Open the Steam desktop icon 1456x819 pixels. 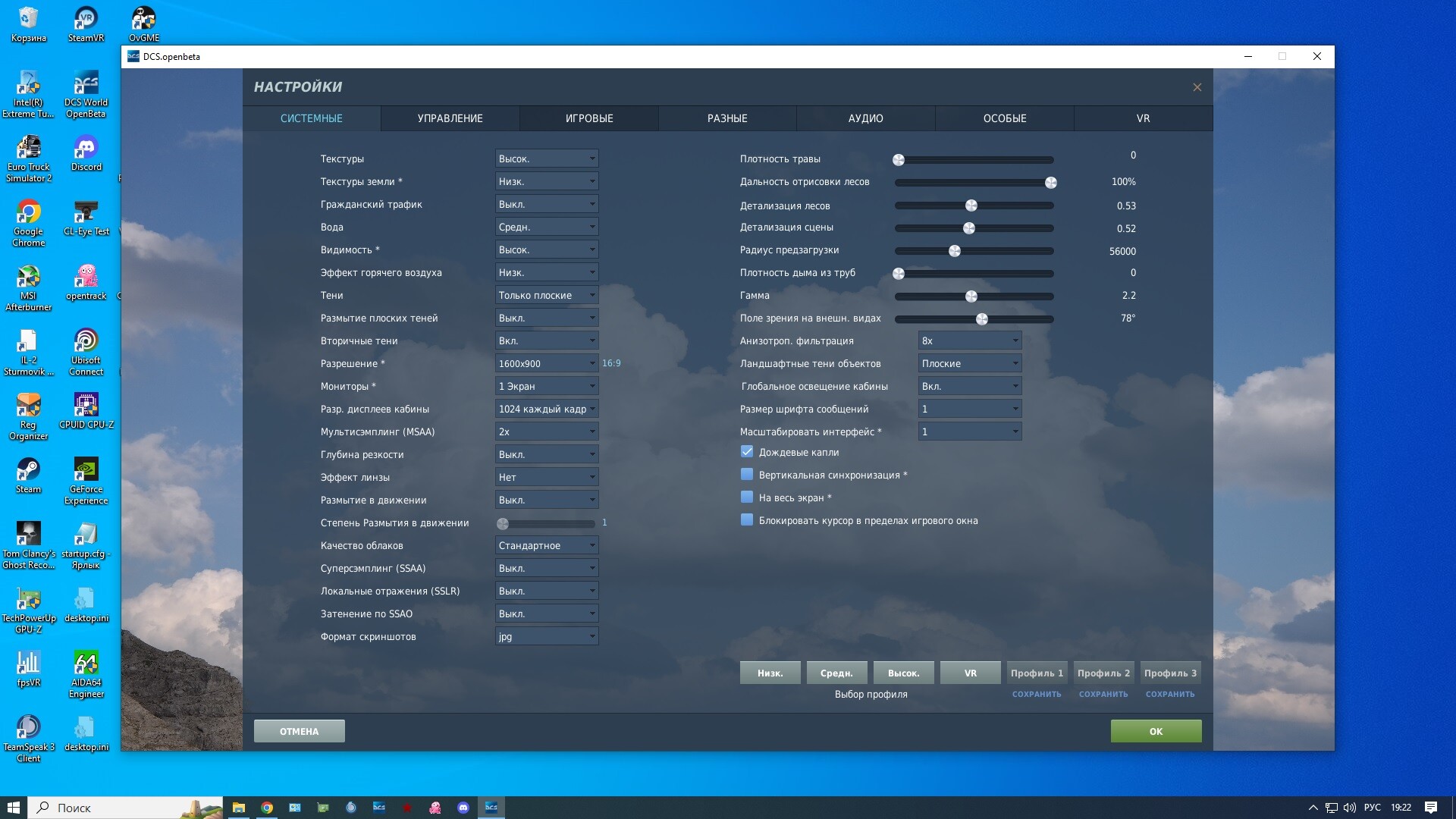click(x=28, y=476)
